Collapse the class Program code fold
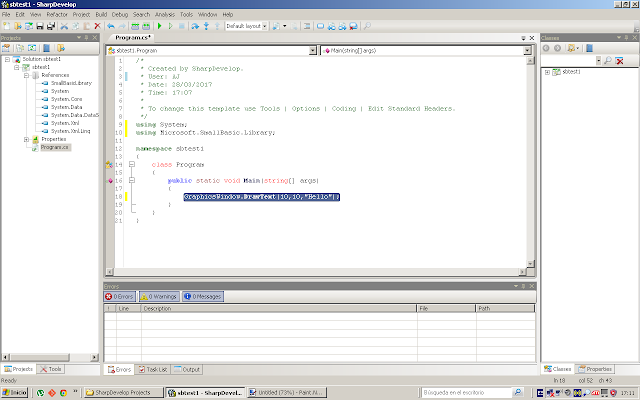Image resolution: width=640 pixels, height=400 pixels. [132, 164]
